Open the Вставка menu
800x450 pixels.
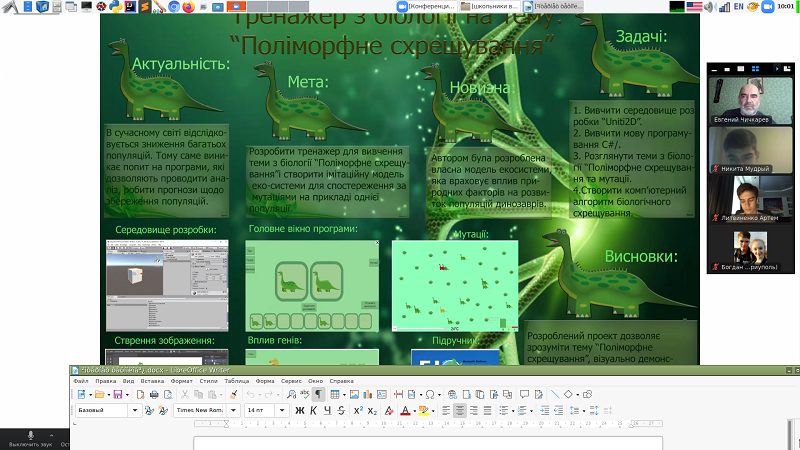coord(152,381)
